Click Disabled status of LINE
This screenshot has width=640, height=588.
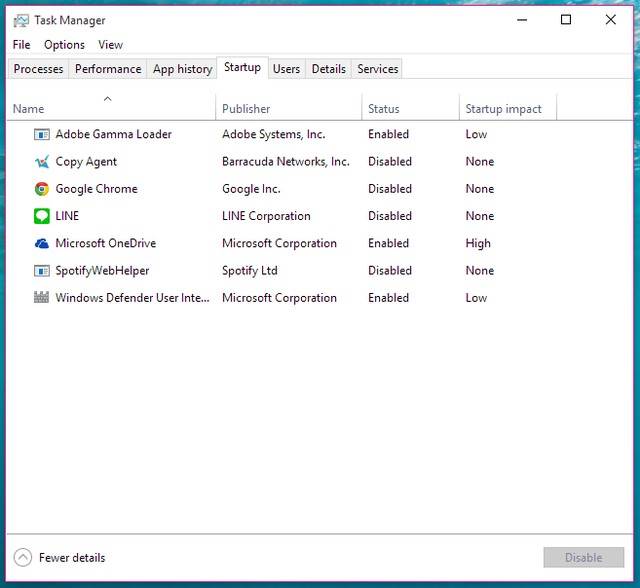pos(390,216)
